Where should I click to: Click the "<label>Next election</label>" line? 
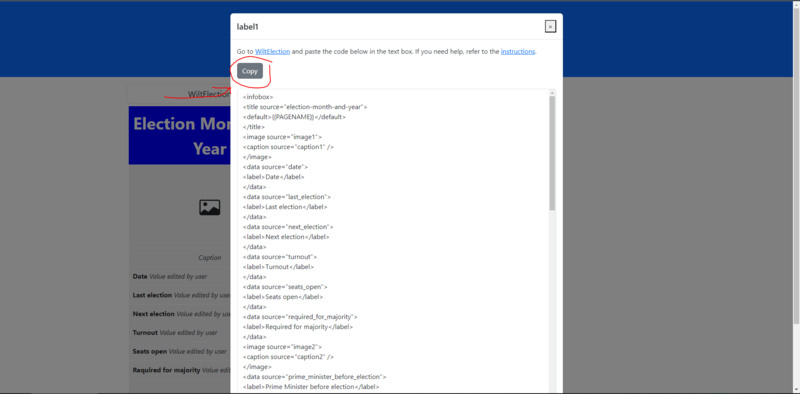coord(286,237)
